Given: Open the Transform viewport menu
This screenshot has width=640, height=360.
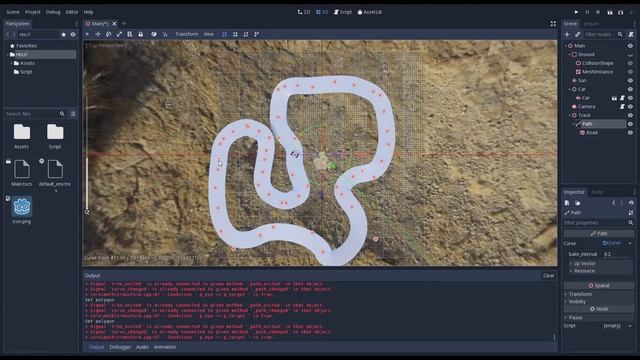Looking at the screenshot, I should click(x=187, y=34).
